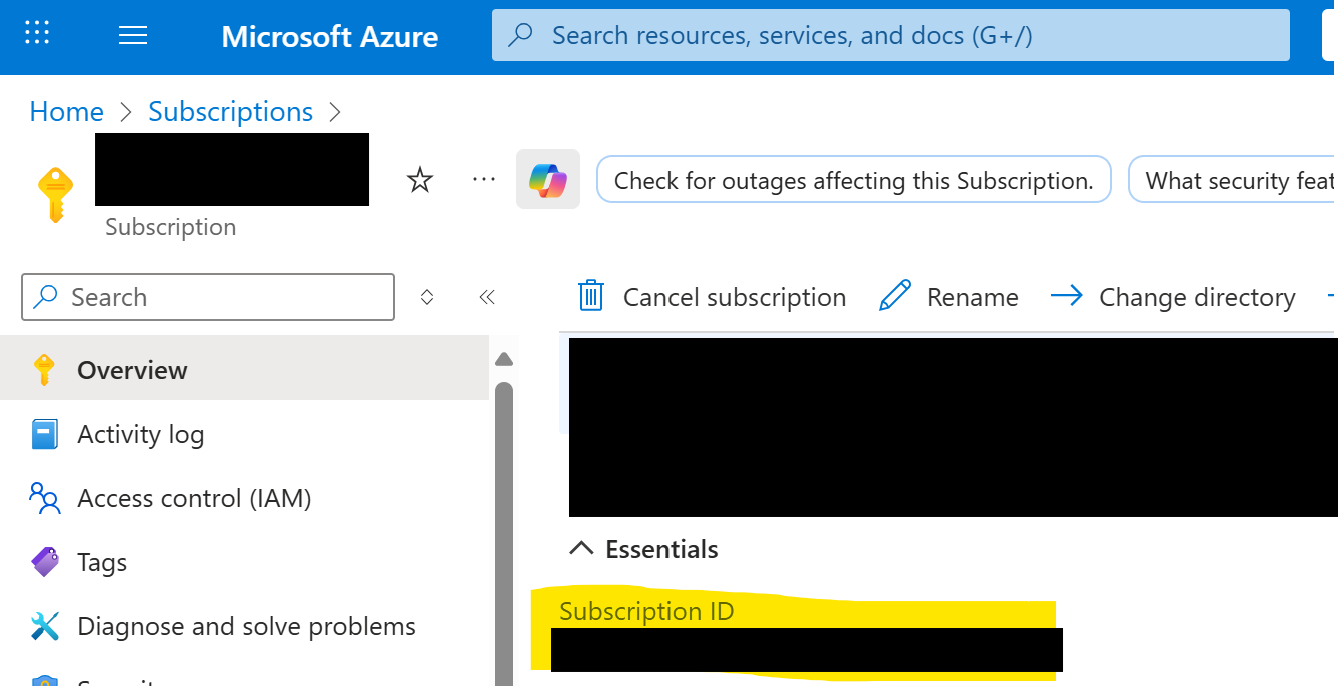Open the Overview menu entry
Viewport: 1338px width, 686px height.
click(x=131, y=369)
